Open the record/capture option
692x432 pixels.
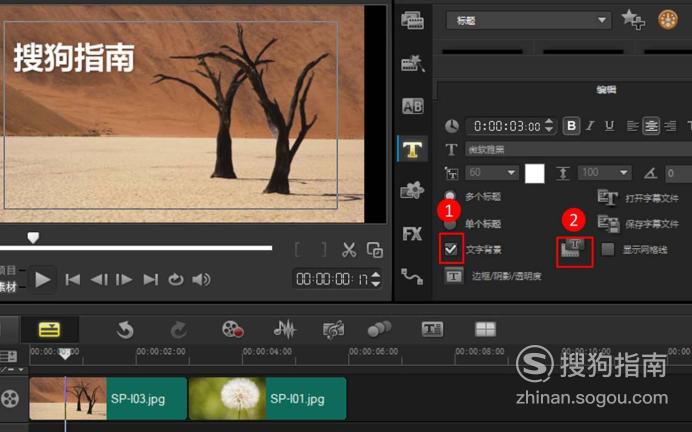pyautogui.click(x=233, y=329)
